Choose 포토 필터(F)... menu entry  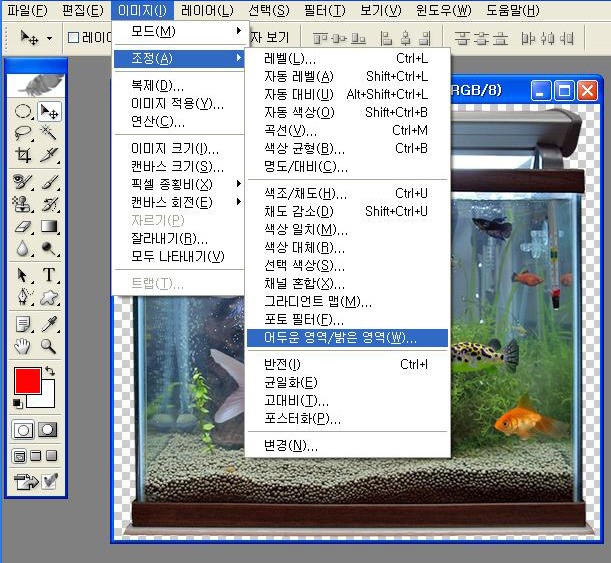[347, 319]
